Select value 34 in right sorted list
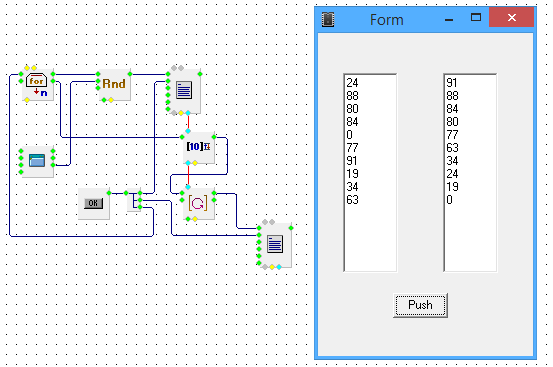This screenshot has width=553, height=367. tap(452, 161)
